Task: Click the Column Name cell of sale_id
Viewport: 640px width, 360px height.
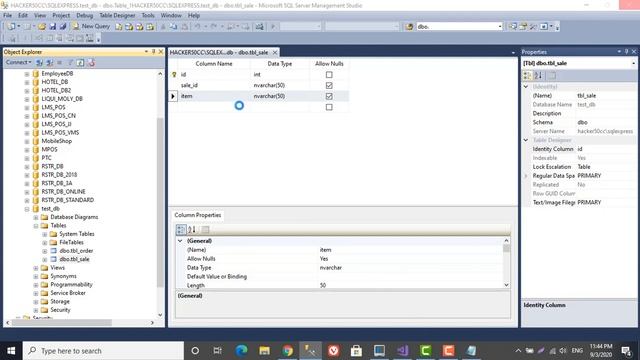Action: coord(214,85)
